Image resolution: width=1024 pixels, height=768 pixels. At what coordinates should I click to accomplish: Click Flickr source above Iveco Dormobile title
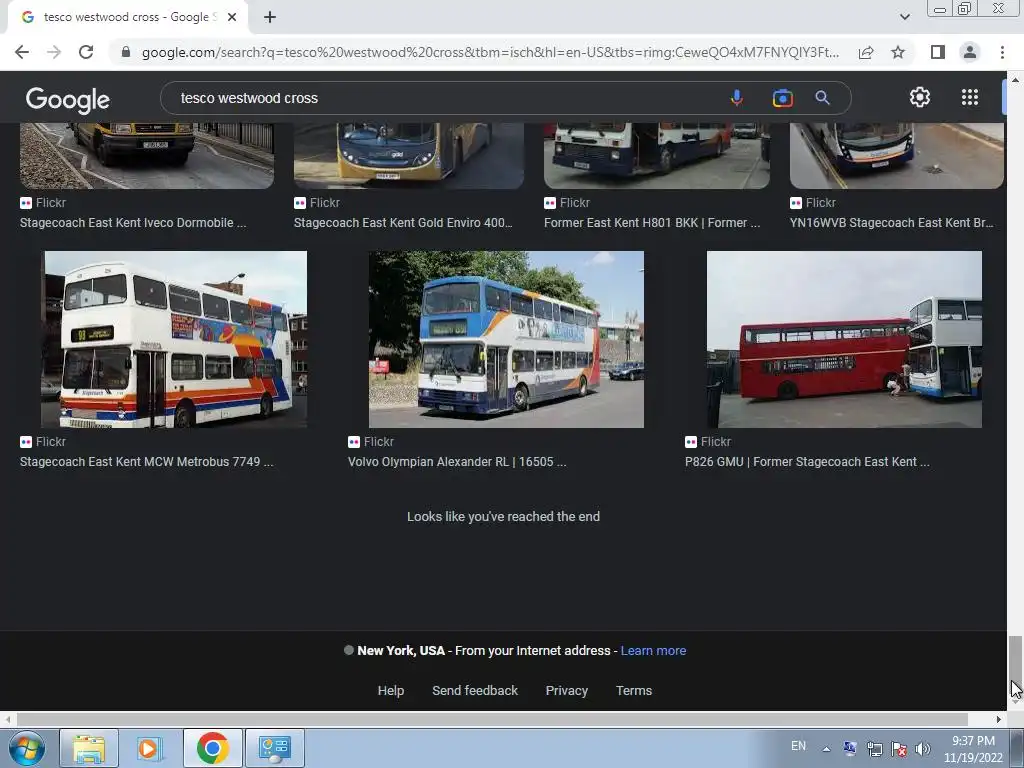tap(43, 203)
